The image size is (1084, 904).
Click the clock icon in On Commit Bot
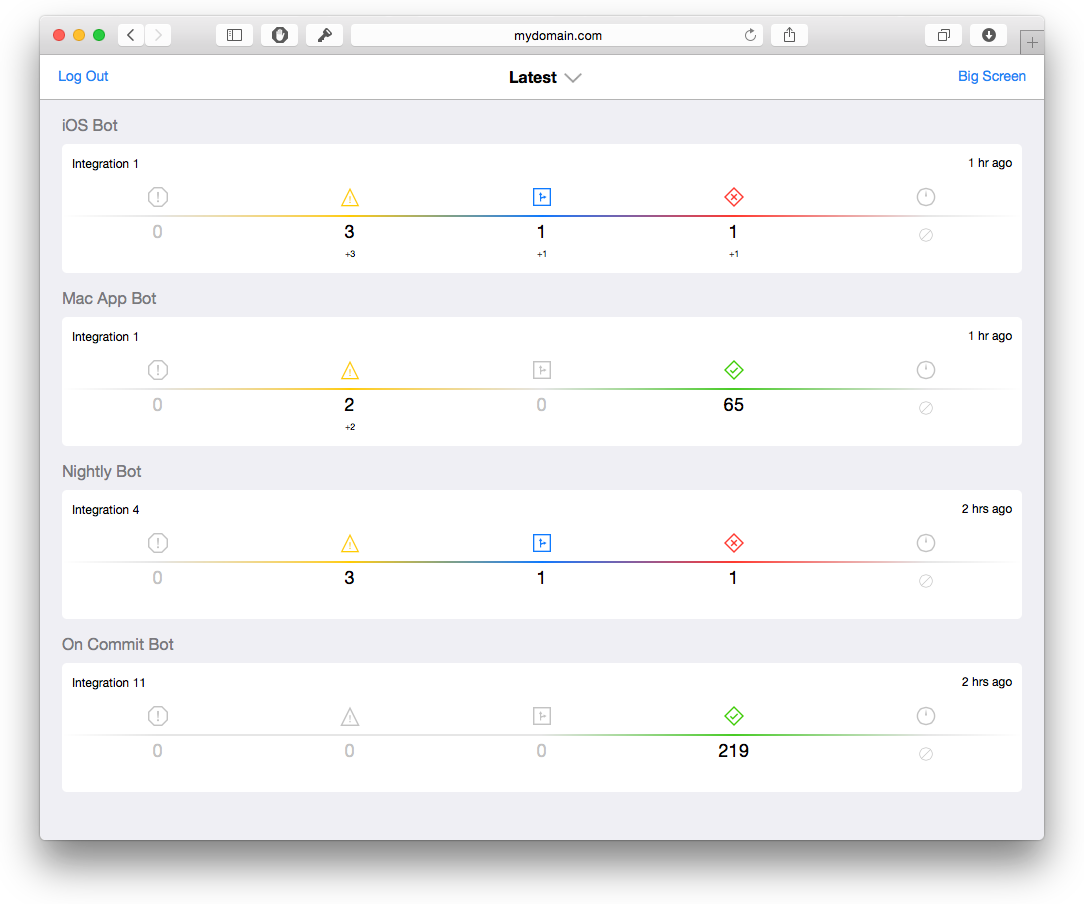click(926, 716)
